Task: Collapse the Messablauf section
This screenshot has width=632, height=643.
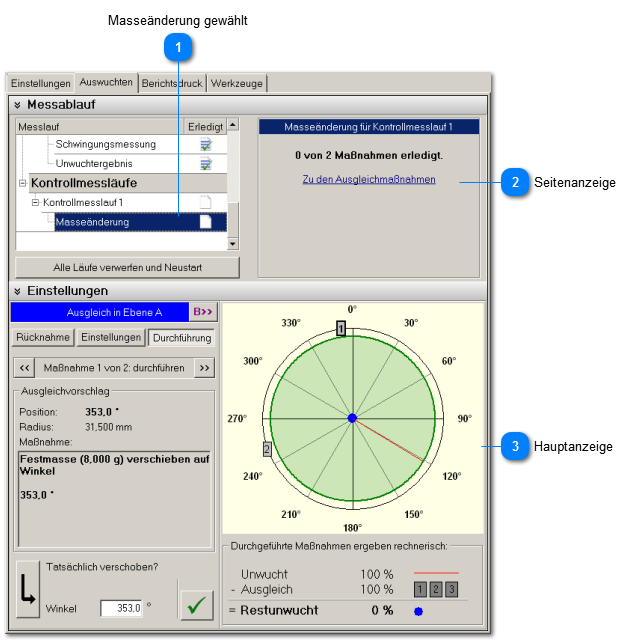Action: coord(18,105)
